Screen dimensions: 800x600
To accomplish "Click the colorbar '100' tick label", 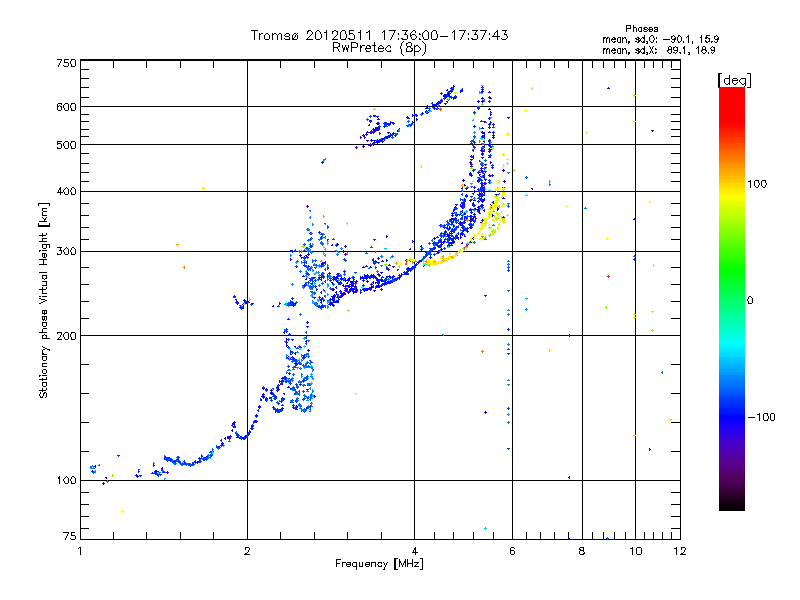I will pos(757,184).
